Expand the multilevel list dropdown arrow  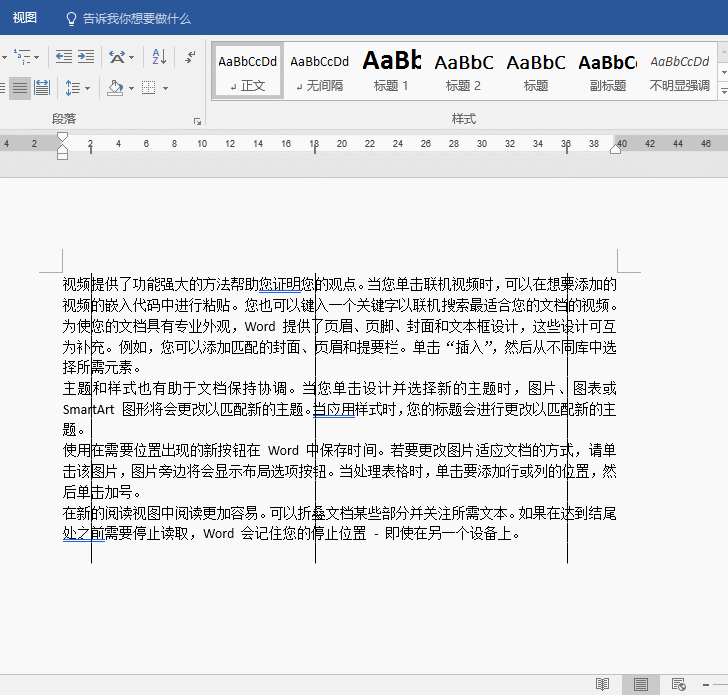click(37, 56)
